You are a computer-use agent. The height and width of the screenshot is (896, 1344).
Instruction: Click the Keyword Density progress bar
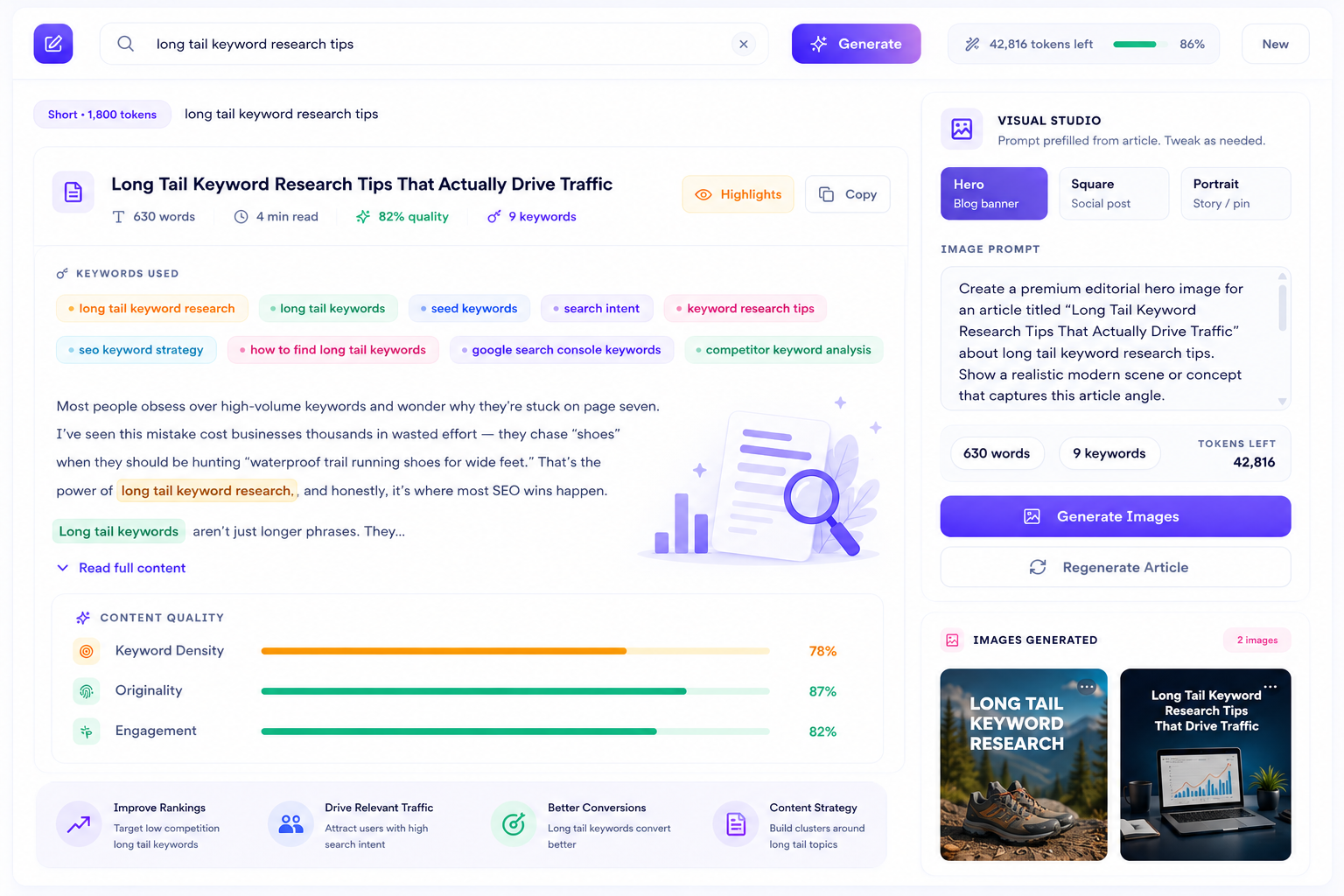point(515,651)
